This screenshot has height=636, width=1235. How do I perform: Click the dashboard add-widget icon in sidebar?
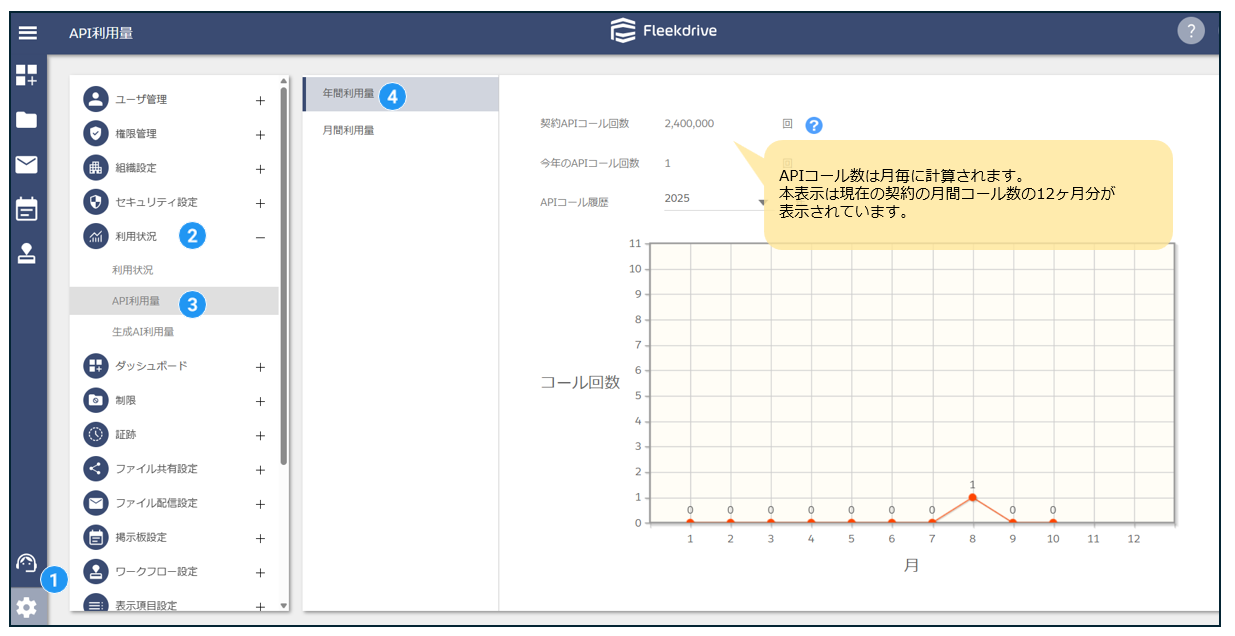point(27,75)
